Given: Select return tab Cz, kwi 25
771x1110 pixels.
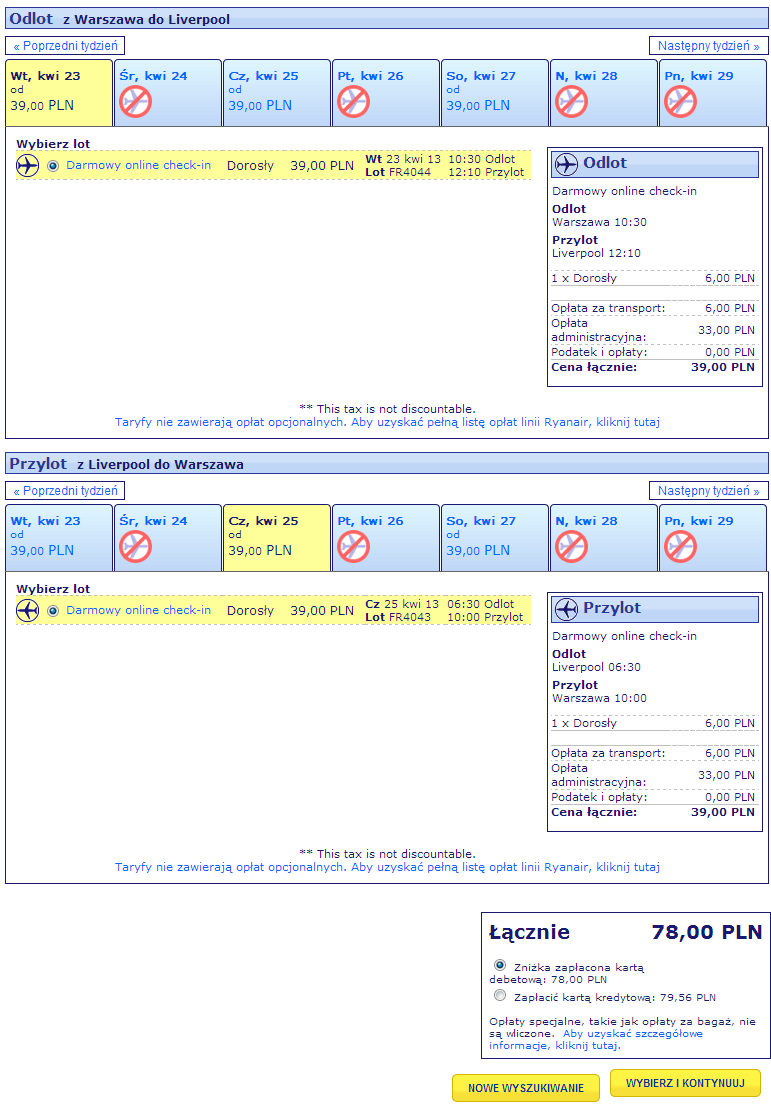Looking at the screenshot, I should [277, 538].
